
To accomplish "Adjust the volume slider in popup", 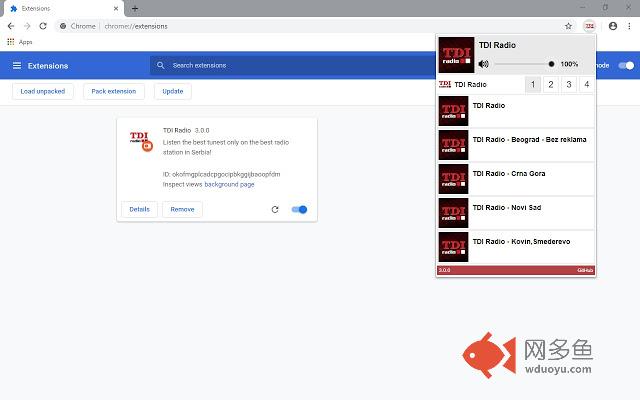I will 524,64.
